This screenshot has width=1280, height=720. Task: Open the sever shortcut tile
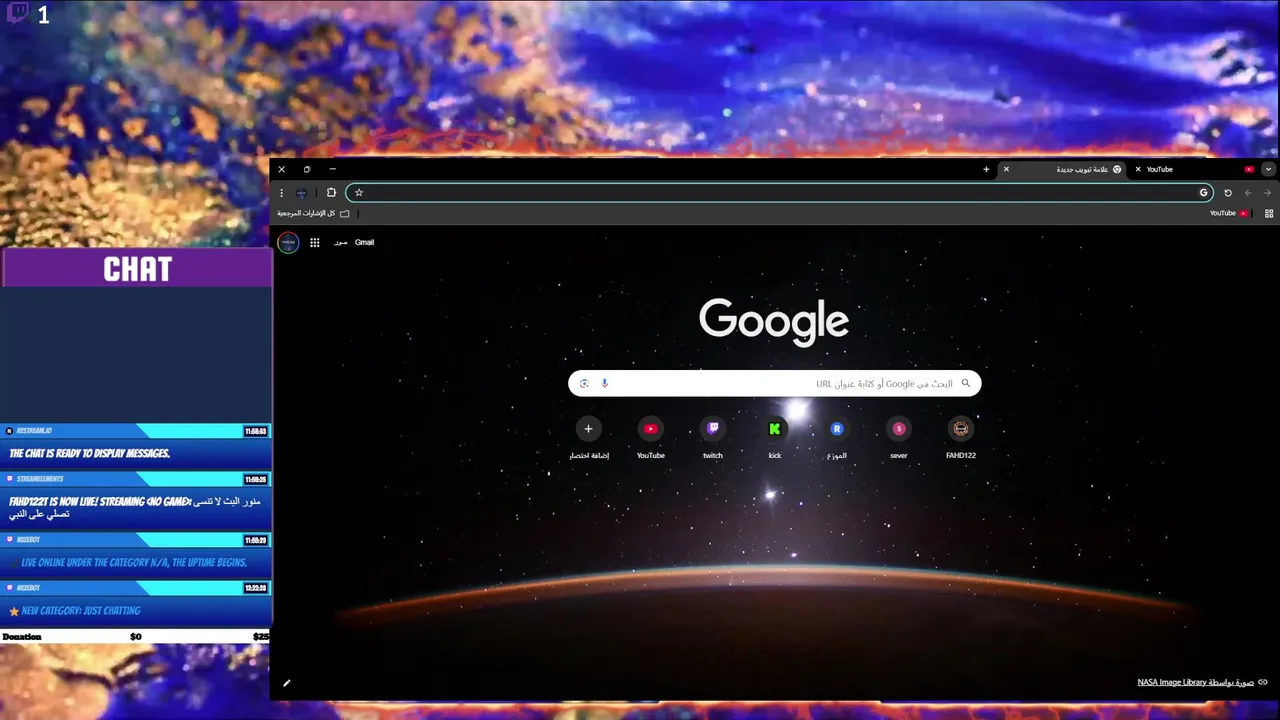click(x=899, y=438)
